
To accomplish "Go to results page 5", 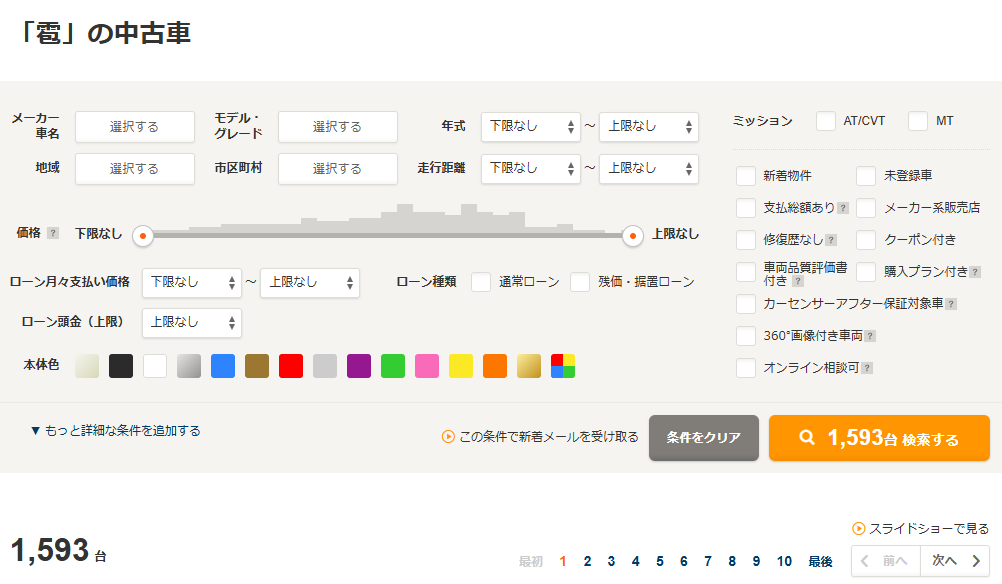I will 660,562.
